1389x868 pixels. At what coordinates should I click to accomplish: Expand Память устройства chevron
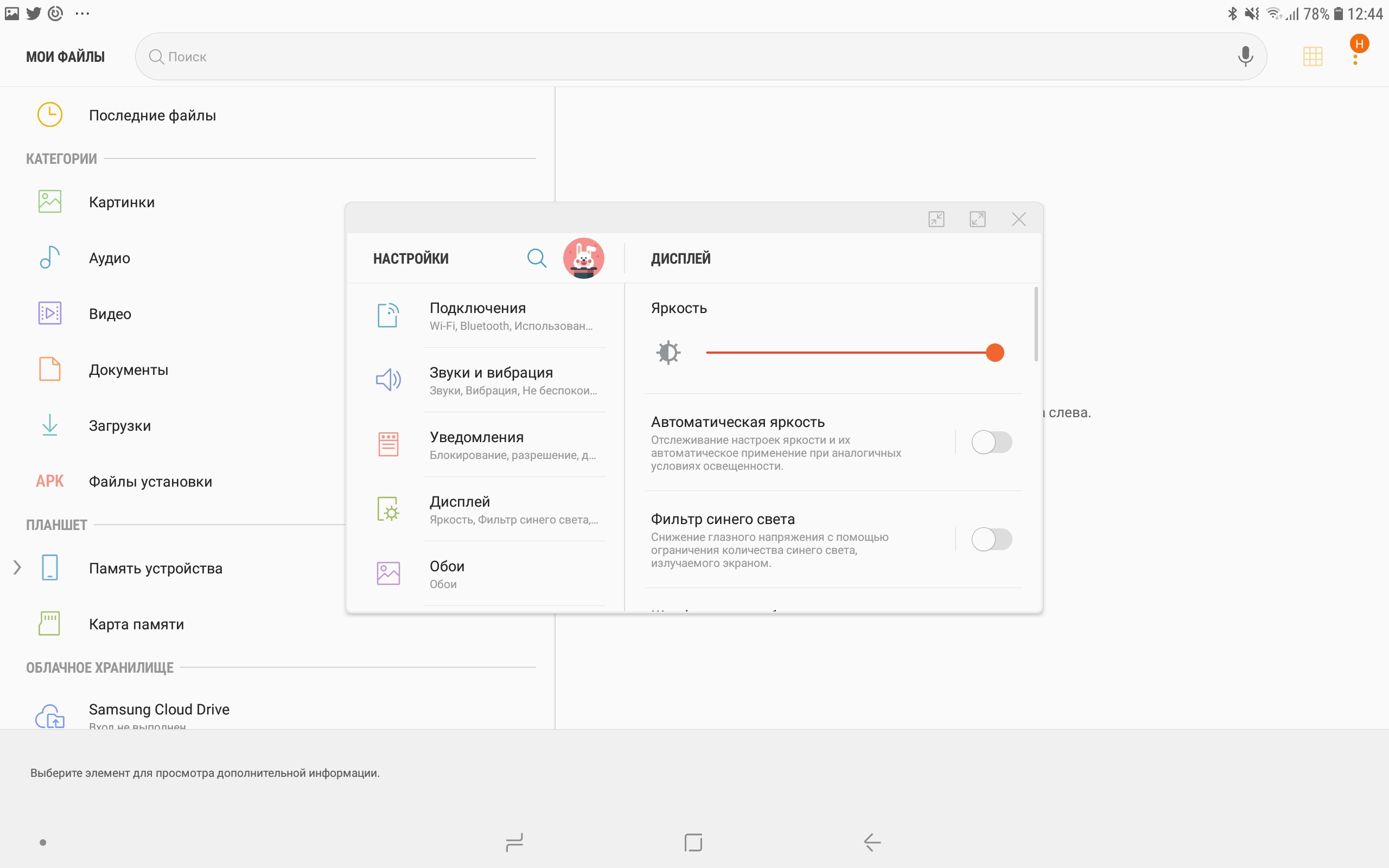click(17, 568)
